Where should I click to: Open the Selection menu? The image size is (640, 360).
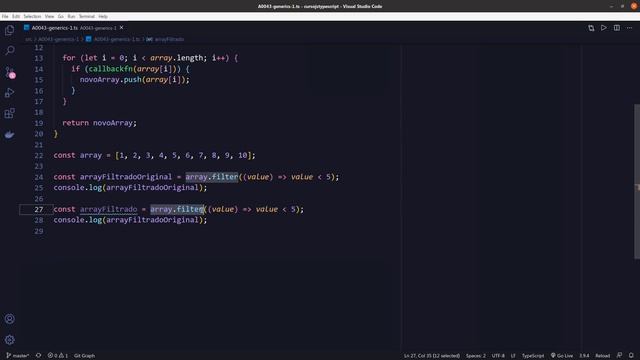pos(32,16)
